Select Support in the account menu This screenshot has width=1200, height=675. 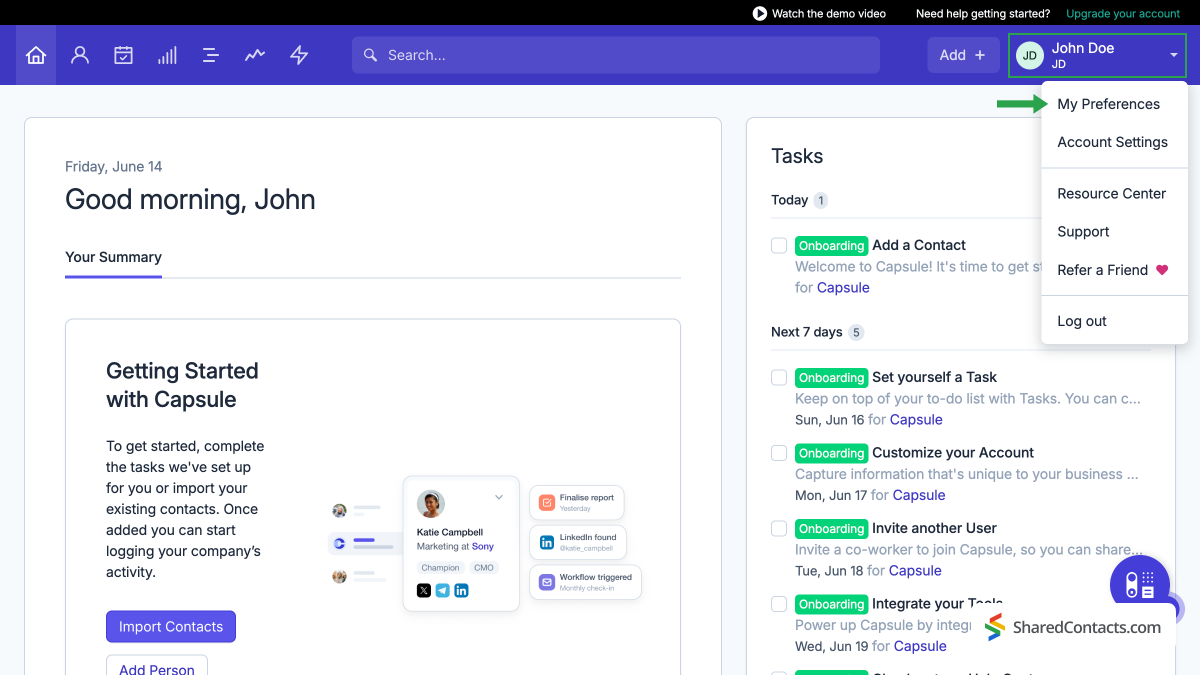pos(1083,232)
